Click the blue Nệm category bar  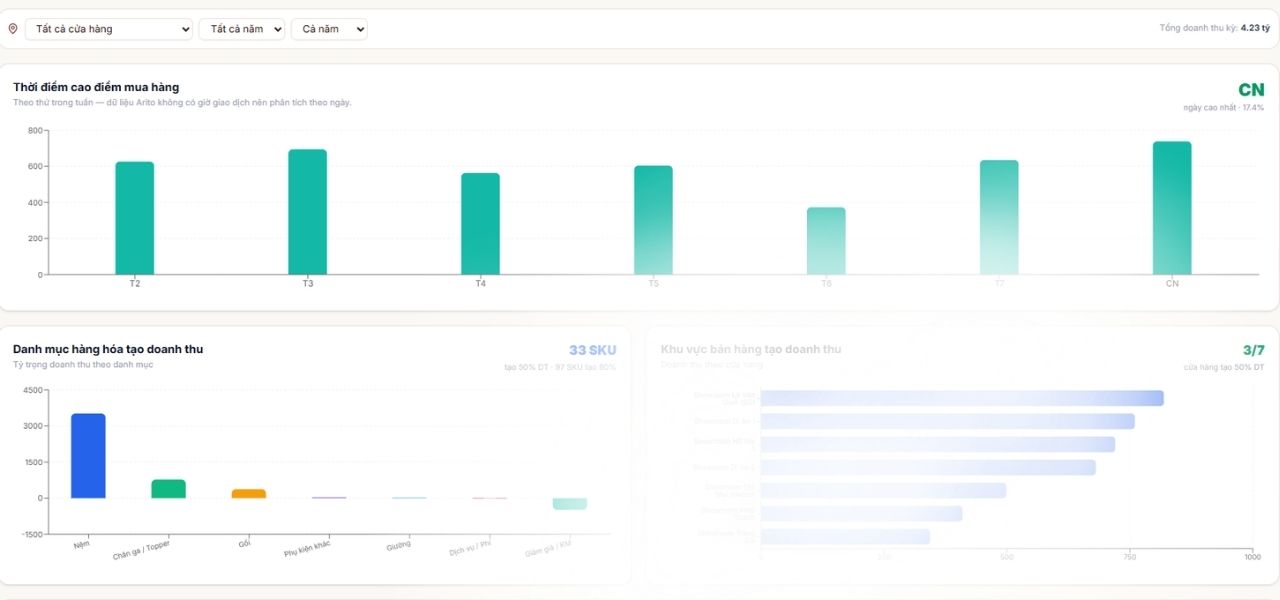pyautogui.click(x=88, y=456)
